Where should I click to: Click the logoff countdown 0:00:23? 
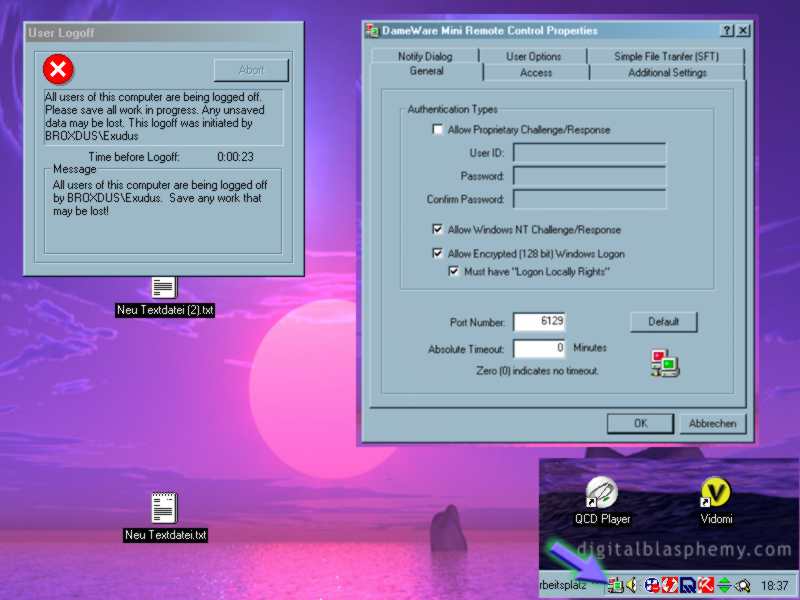tap(235, 157)
